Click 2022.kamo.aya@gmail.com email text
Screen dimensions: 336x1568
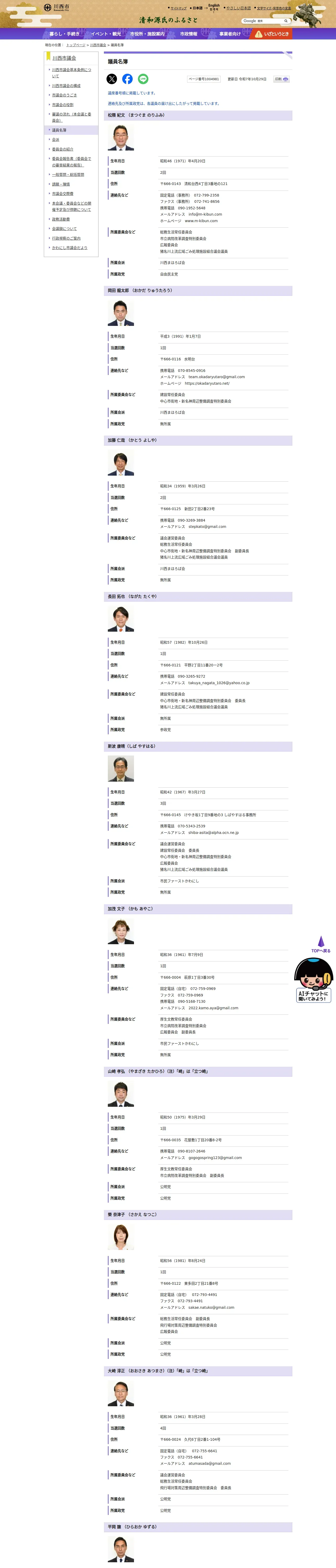pos(214,1007)
